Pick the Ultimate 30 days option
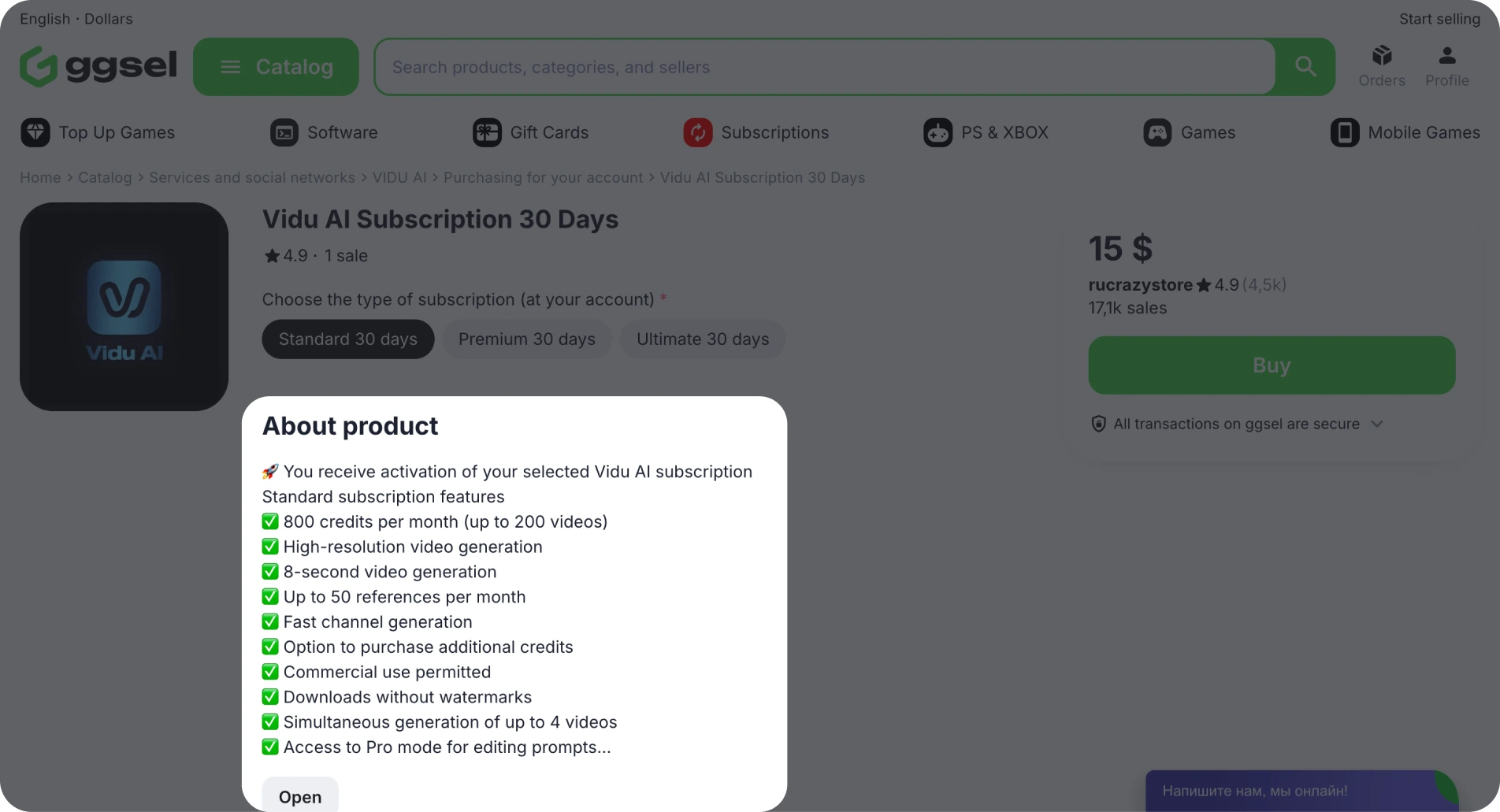Viewport: 1500px width, 812px height. pyautogui.click(x=703, y=339)
